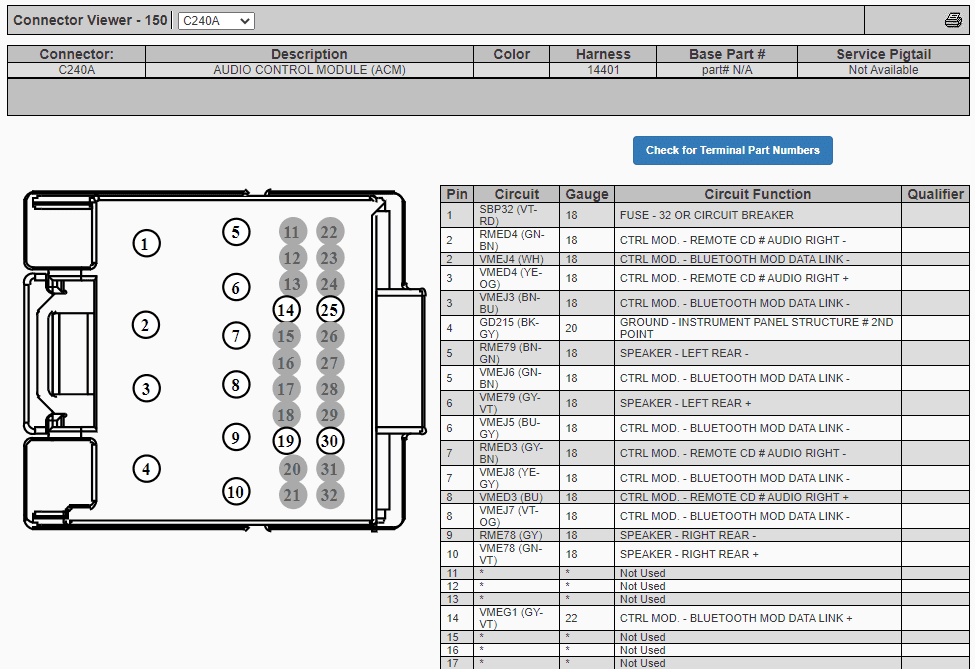This screenshot has height=669, width=975.
Task: Click the Circuit Function column header
Action: 757,194
